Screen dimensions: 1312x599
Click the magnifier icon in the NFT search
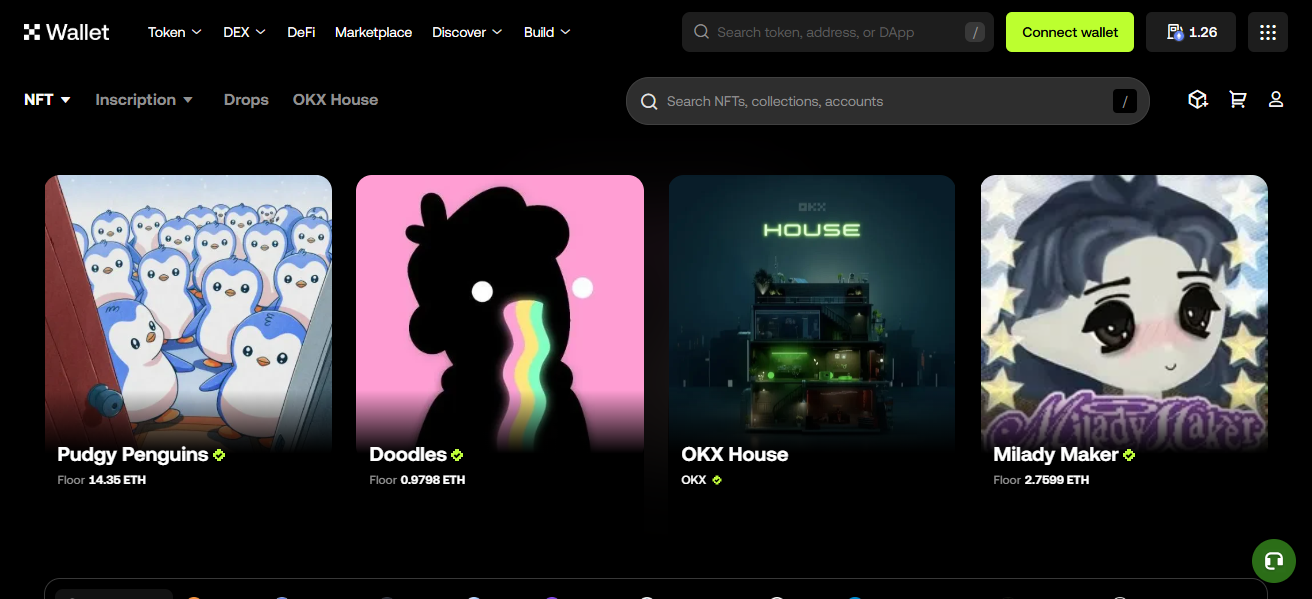pos(649,101)
